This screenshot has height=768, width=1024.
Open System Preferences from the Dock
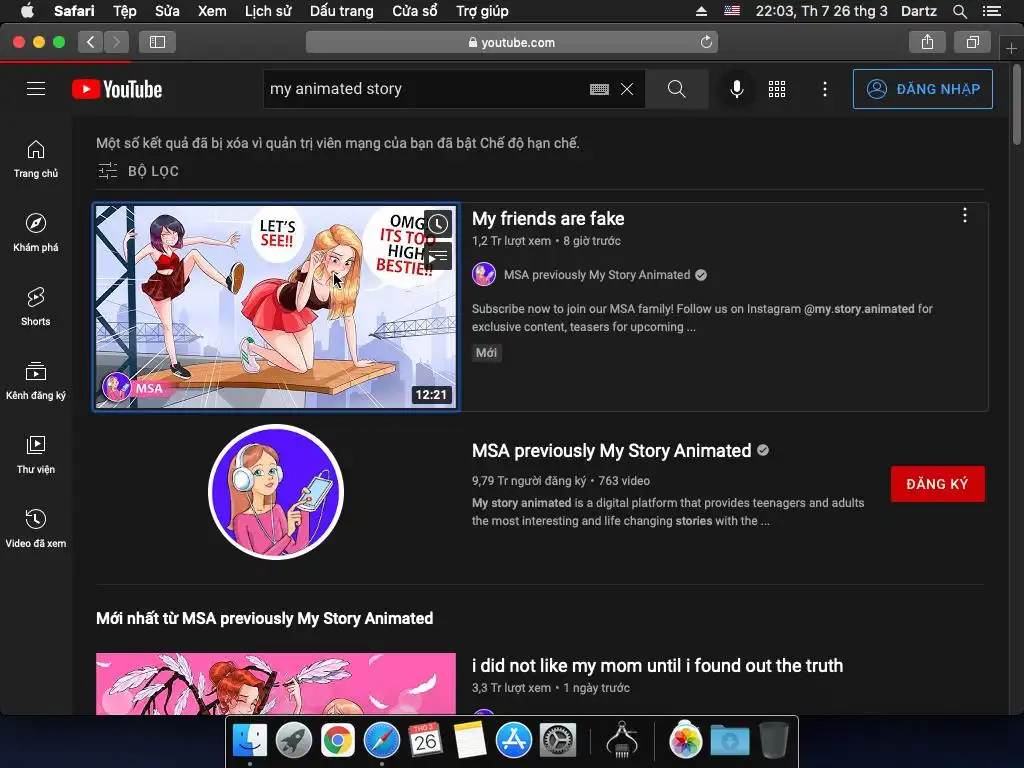coord(558,740)
